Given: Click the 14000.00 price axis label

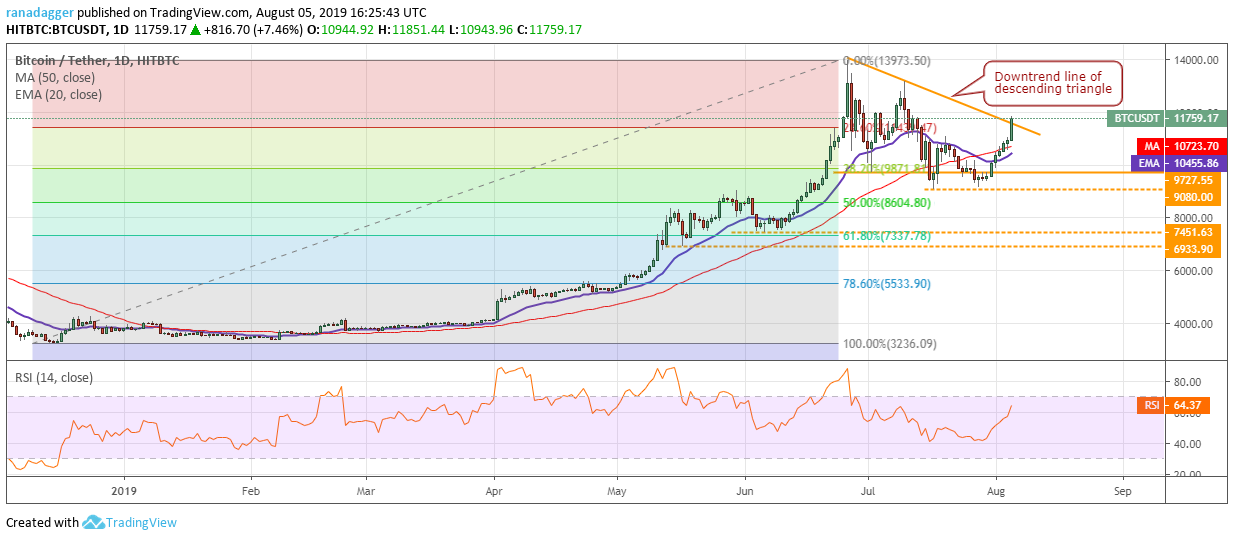Looking at the screenshot, I should [x=1194, y=60].
